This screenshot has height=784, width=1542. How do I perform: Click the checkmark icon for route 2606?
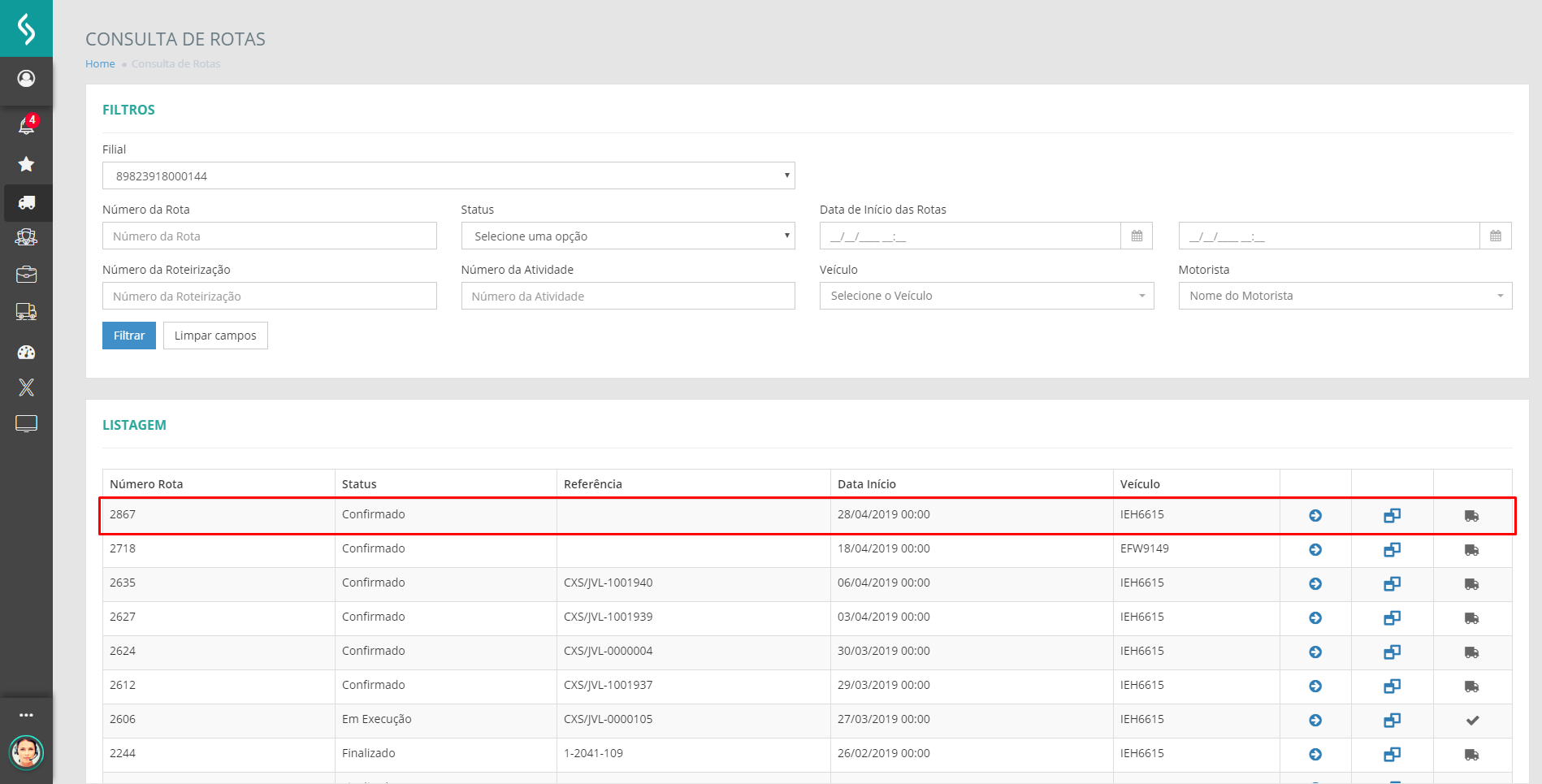point(1472,720)
